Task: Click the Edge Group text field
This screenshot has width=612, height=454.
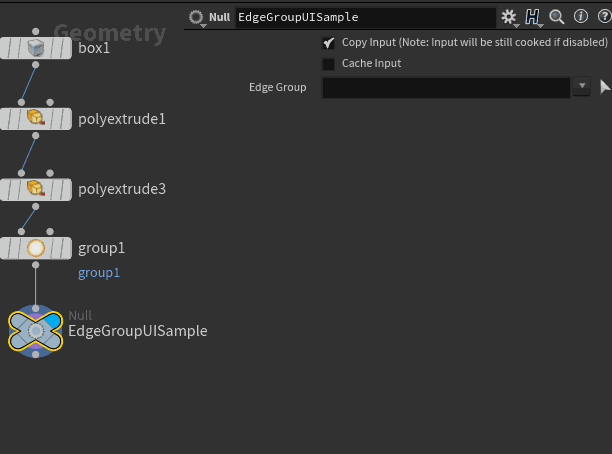Action: pos(446,87)
